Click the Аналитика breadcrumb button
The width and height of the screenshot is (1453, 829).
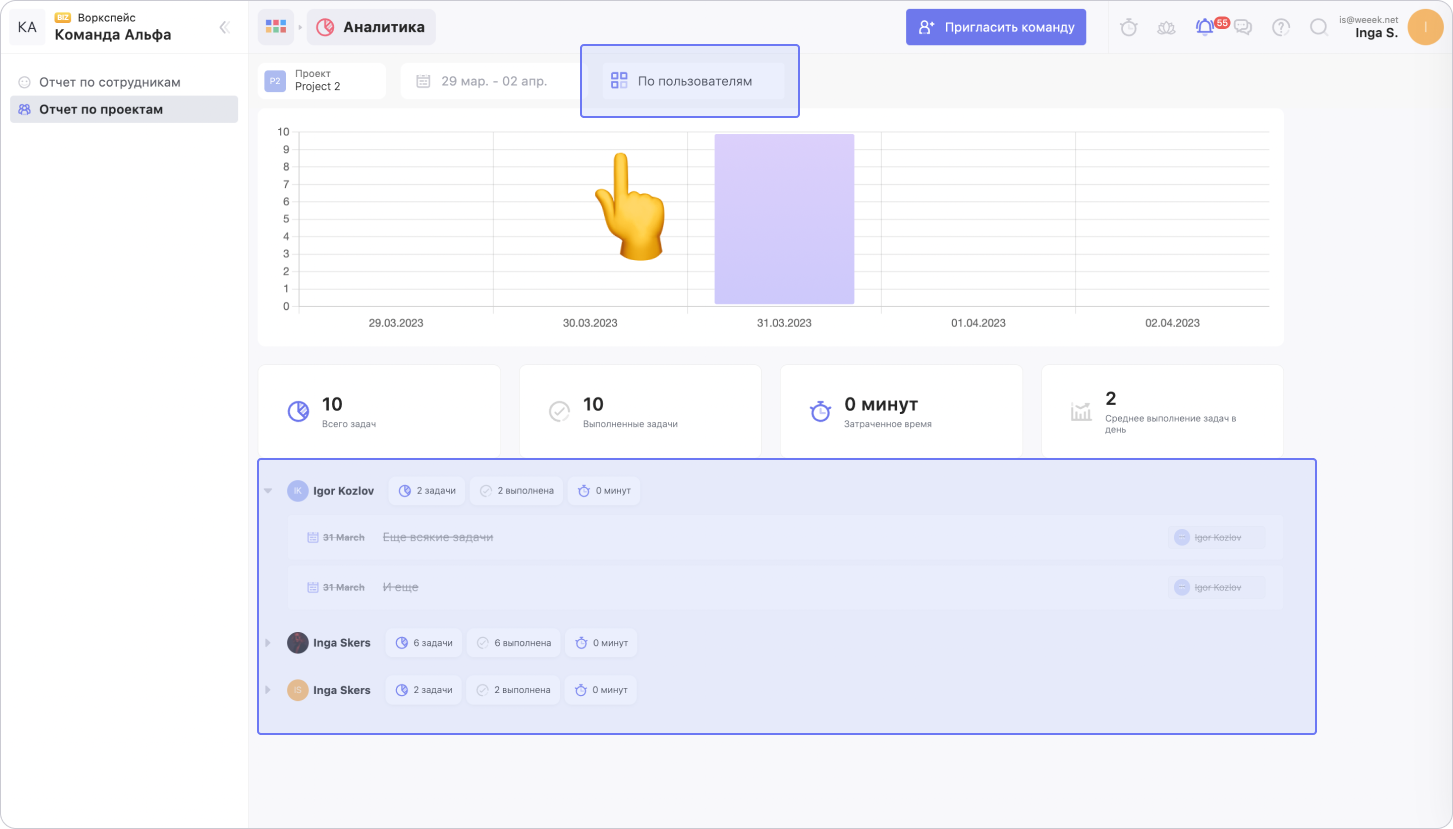tap(371, 27)
